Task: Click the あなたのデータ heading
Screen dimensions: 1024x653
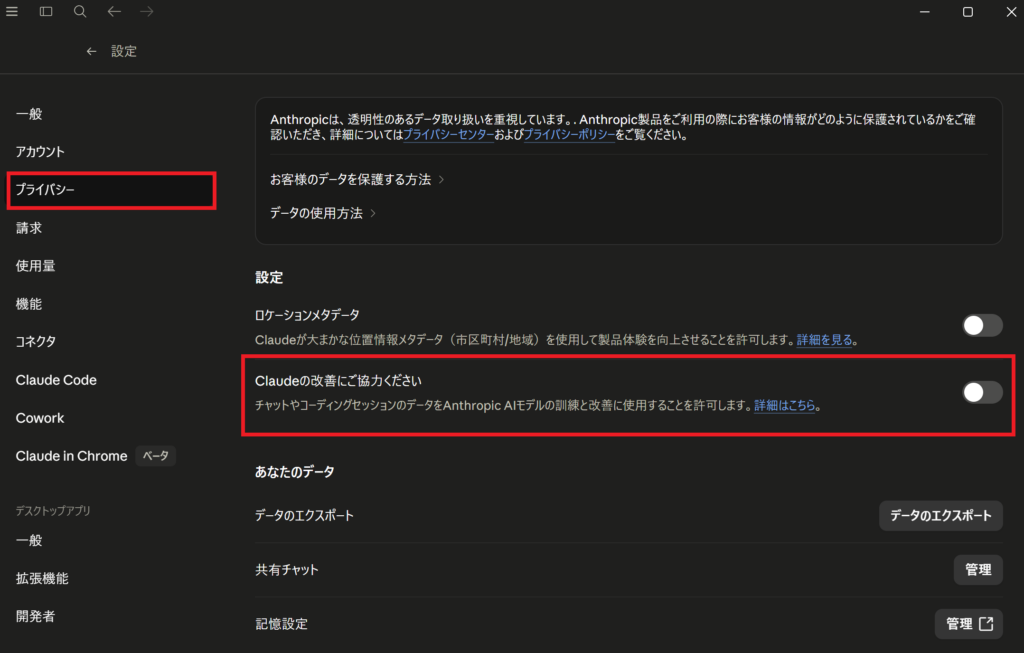Action: coord(295,471)
